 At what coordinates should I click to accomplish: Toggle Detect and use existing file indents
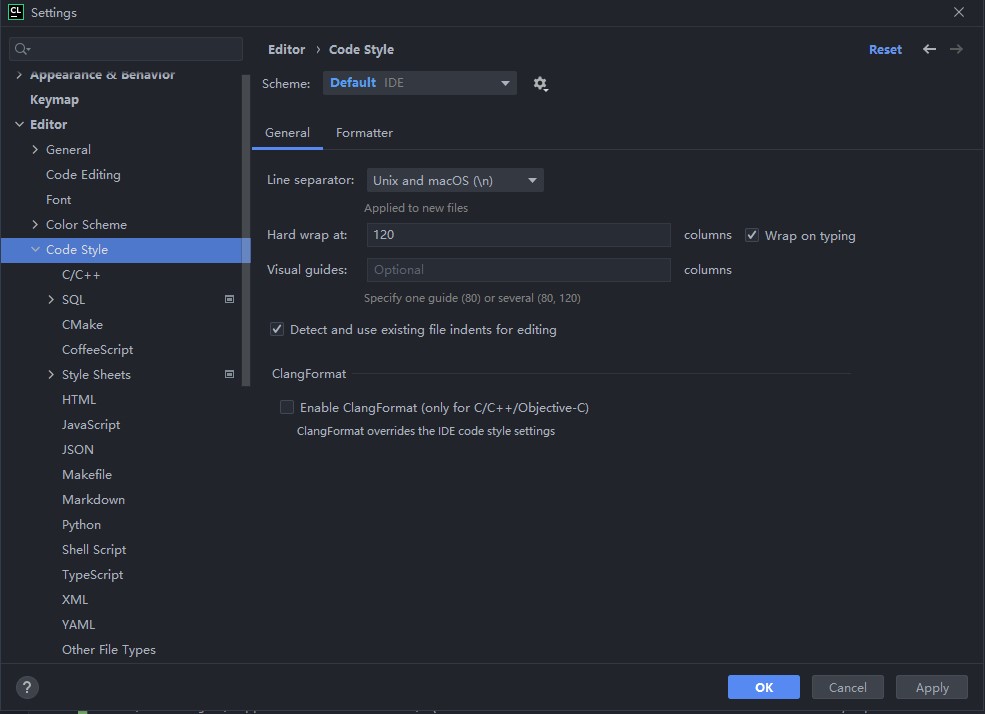coord(276,329)
